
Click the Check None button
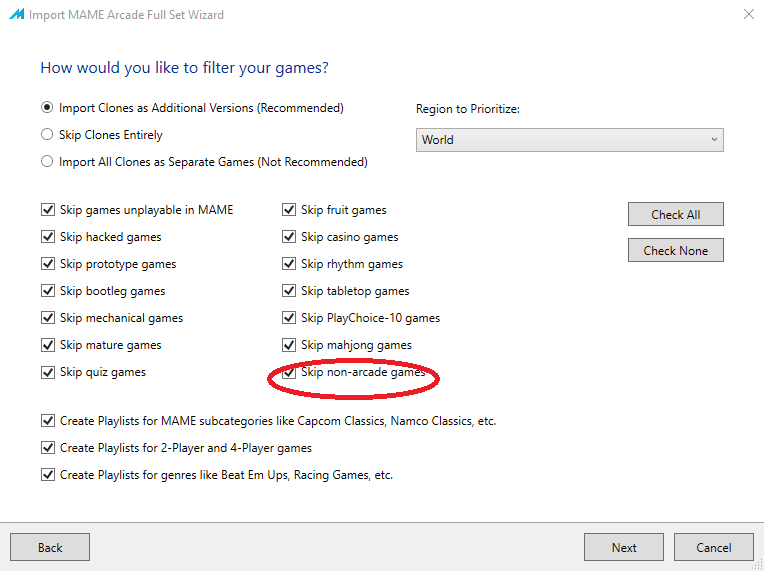click(x=676, y=250)
